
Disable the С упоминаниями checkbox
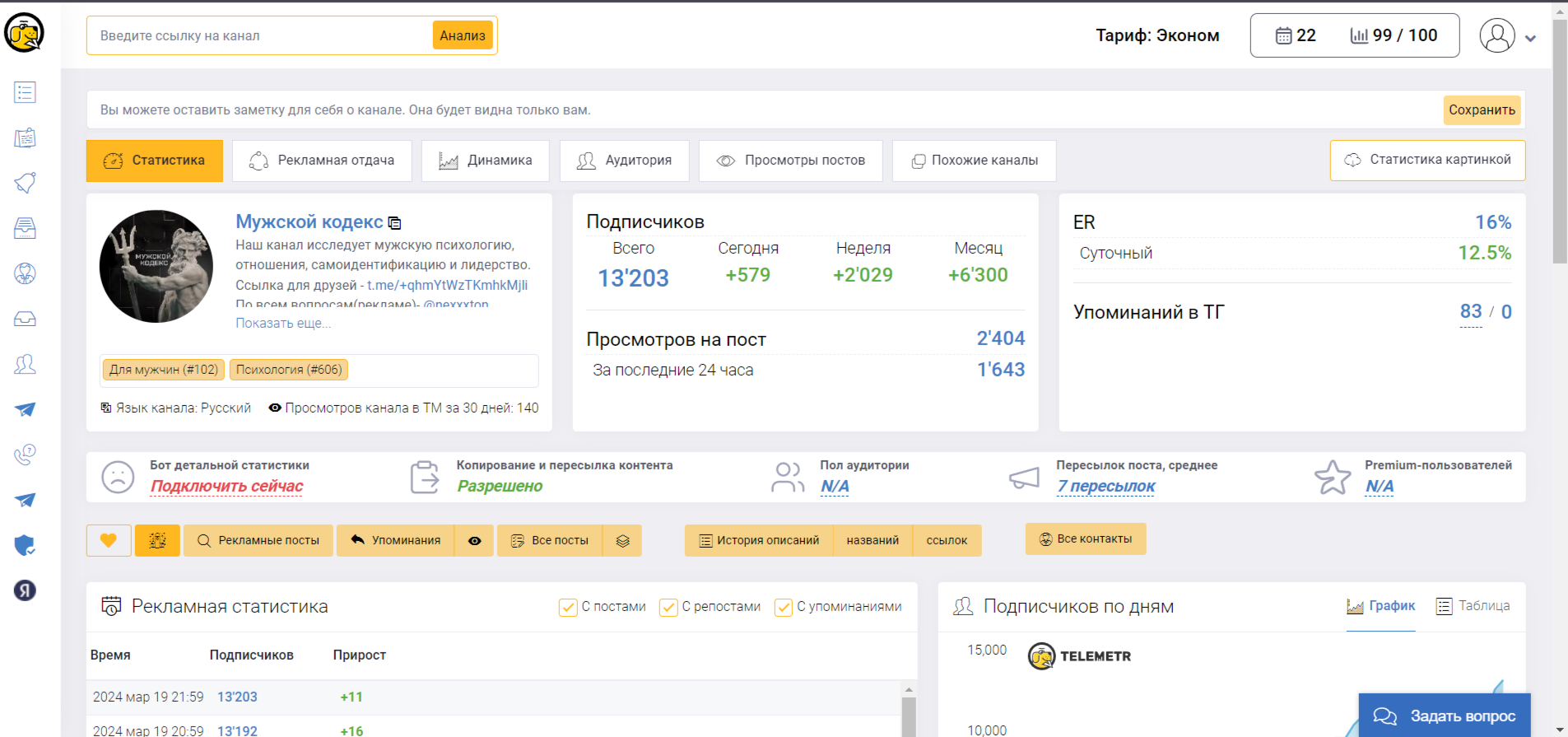(784, 608)
